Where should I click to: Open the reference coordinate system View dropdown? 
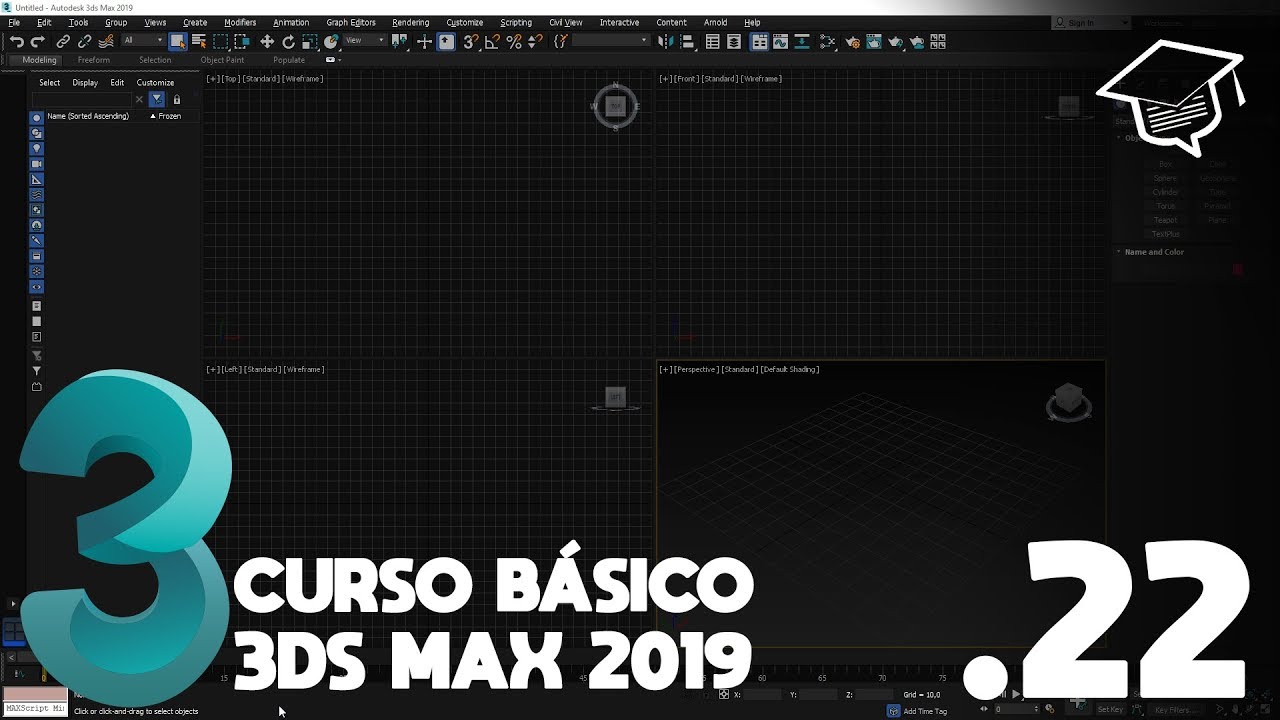point(365,40)
